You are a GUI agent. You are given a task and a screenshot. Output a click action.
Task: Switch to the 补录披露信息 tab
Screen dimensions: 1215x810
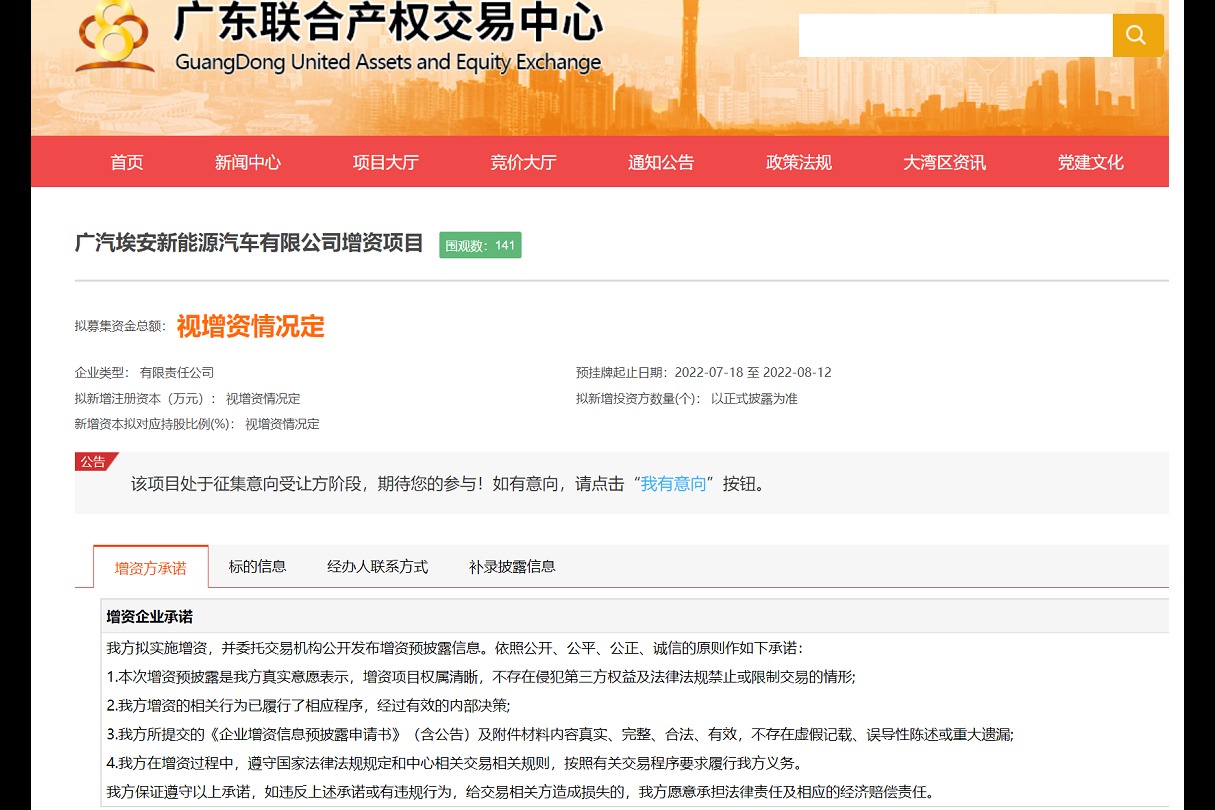point(512,566)
